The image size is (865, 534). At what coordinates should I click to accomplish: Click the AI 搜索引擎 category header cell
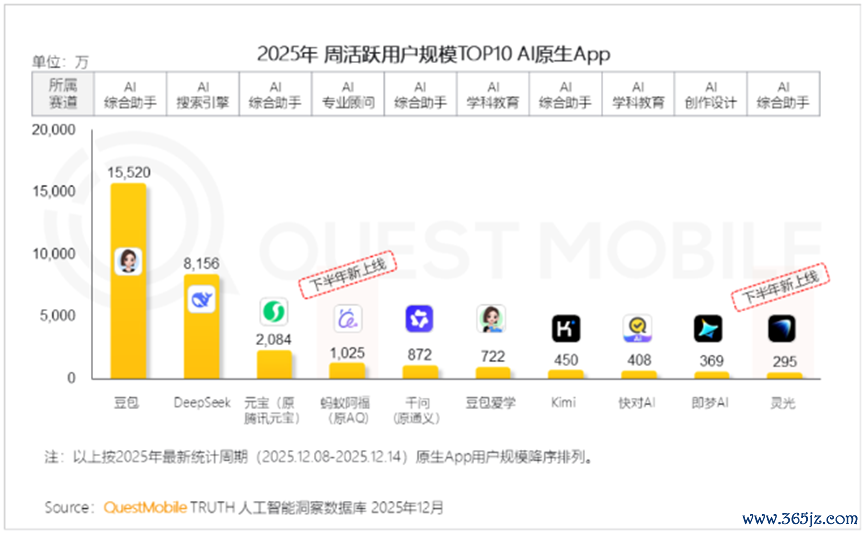[203, 95]
